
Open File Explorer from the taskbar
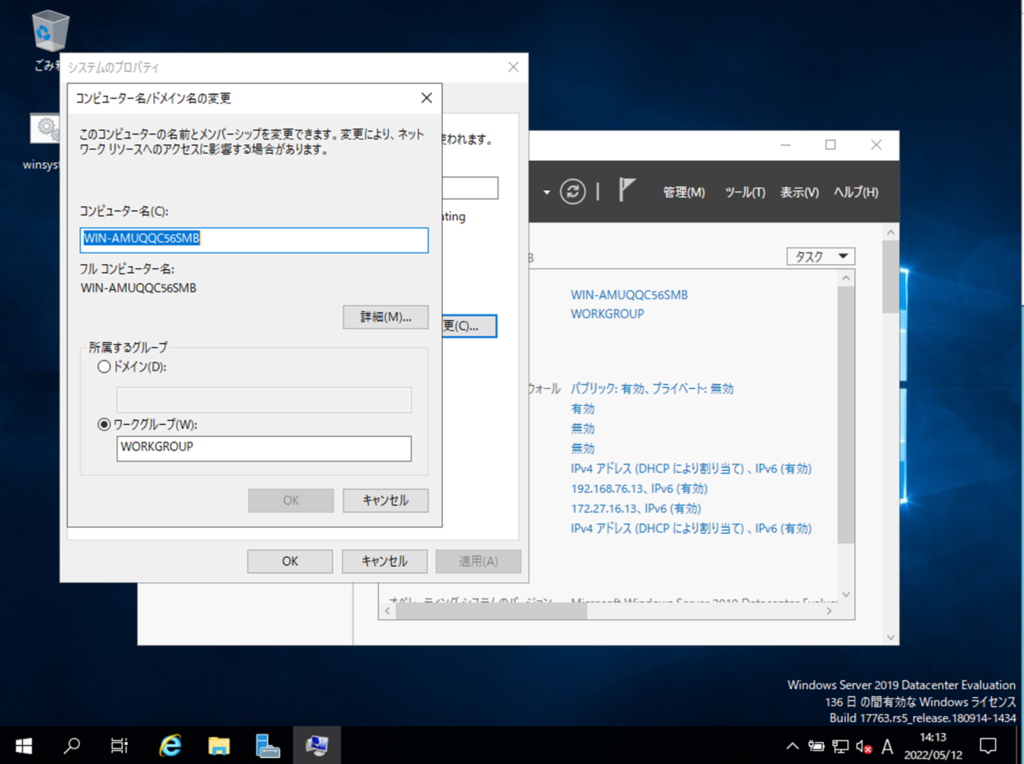[x=219, y=745]
